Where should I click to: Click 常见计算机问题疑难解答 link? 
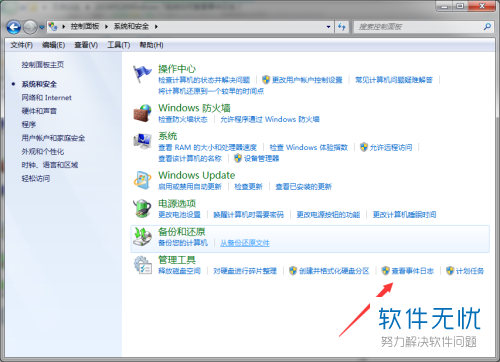click(394, 80)
